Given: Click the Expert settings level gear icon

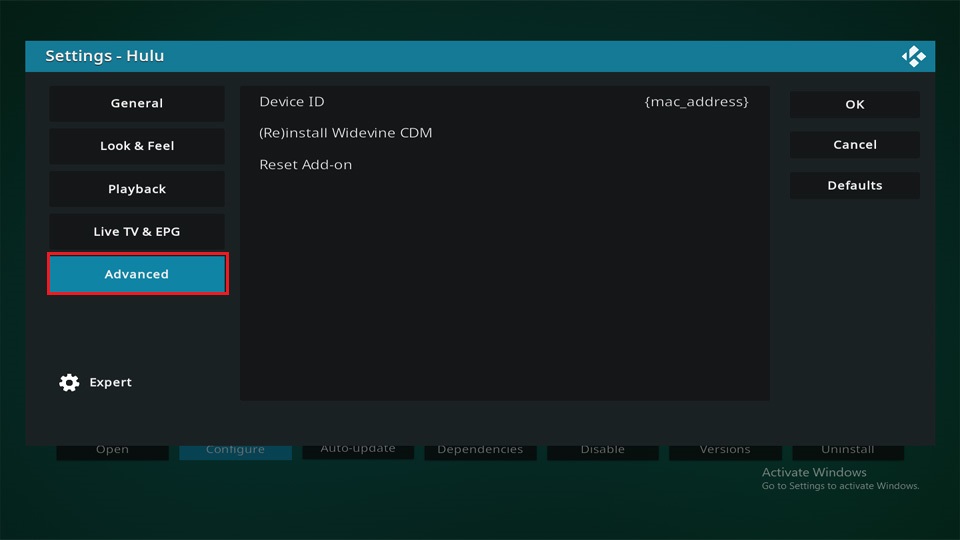Looking at the screenshot, I should coord(69,383).
